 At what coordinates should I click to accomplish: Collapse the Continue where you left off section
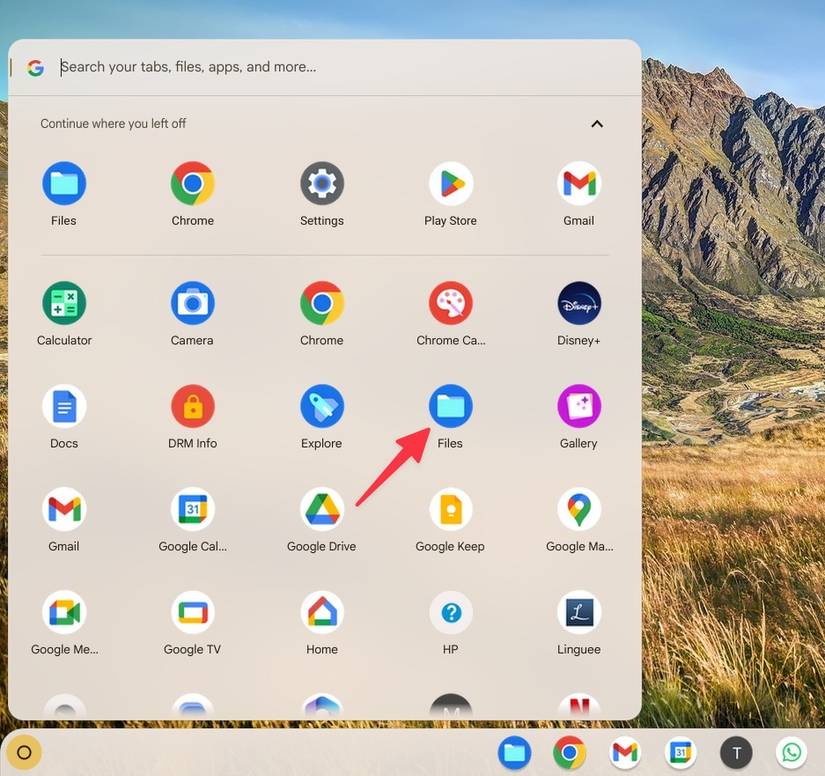click(597, 124)
